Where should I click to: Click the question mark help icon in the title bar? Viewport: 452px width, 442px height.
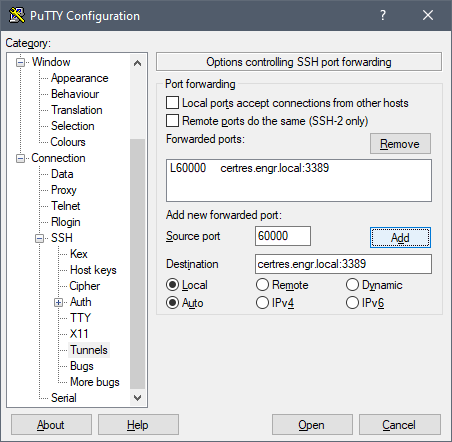(383, 15)
